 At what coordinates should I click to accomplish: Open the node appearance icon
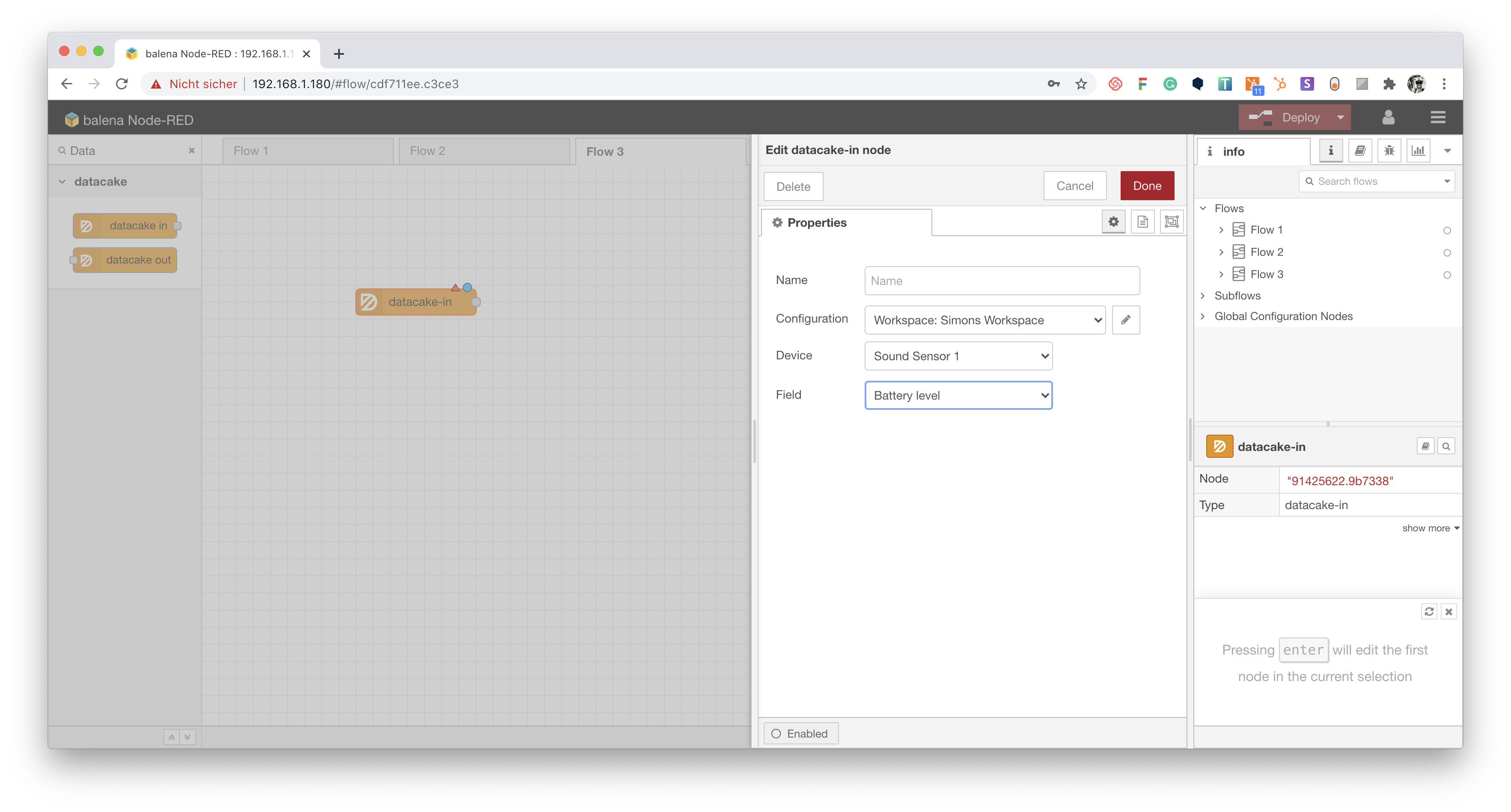[x=1172, y=222]
